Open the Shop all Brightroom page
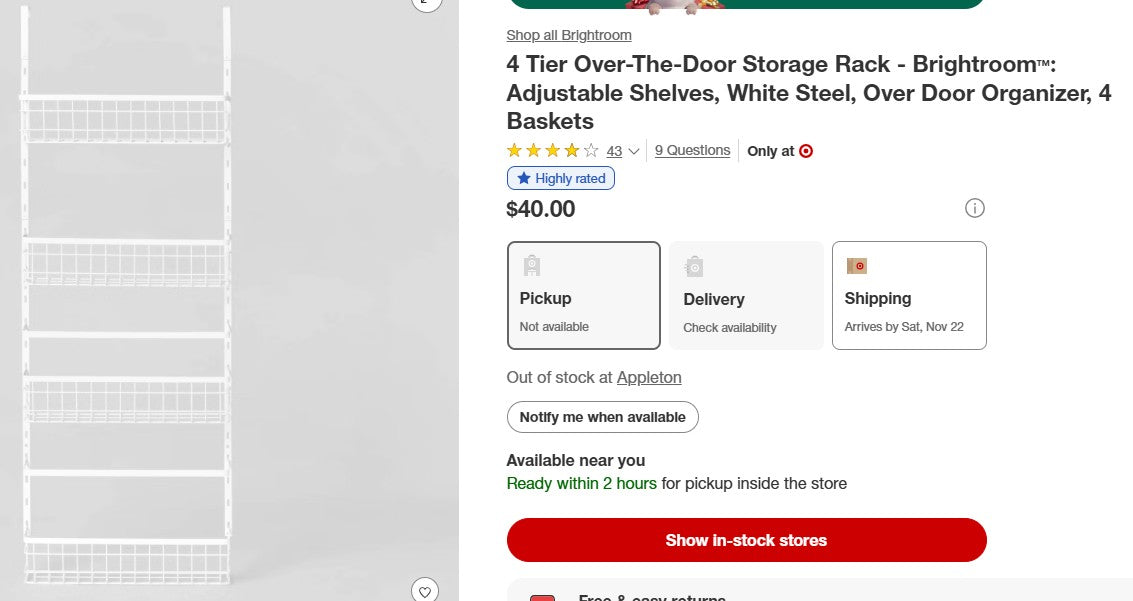This screenshot has height=601, width=1133. click(x=568, y=35)
